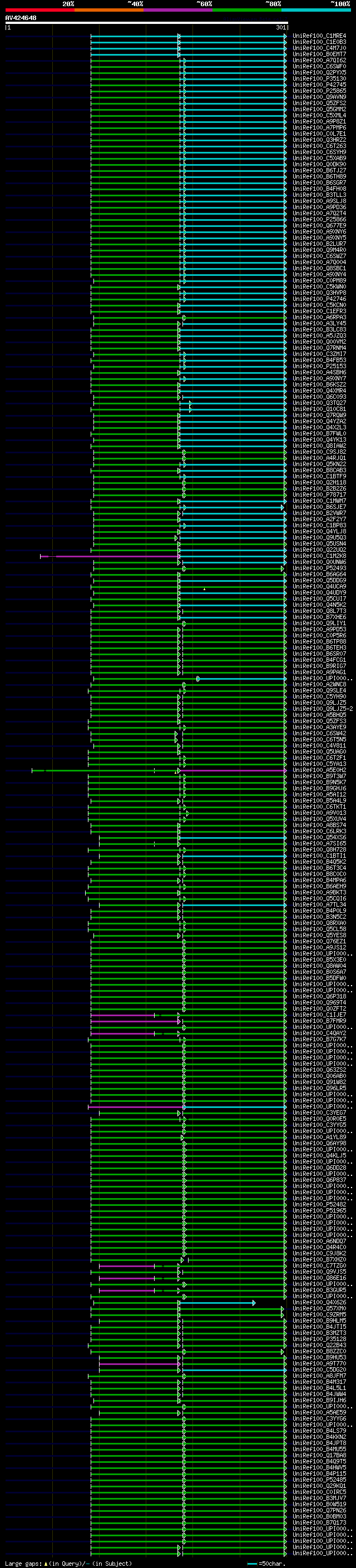Image resolution: width=356 pixels, height=1568 pixels.
Task: Click hit UniRef100_P52482
Action: (x=319, y=1204)
